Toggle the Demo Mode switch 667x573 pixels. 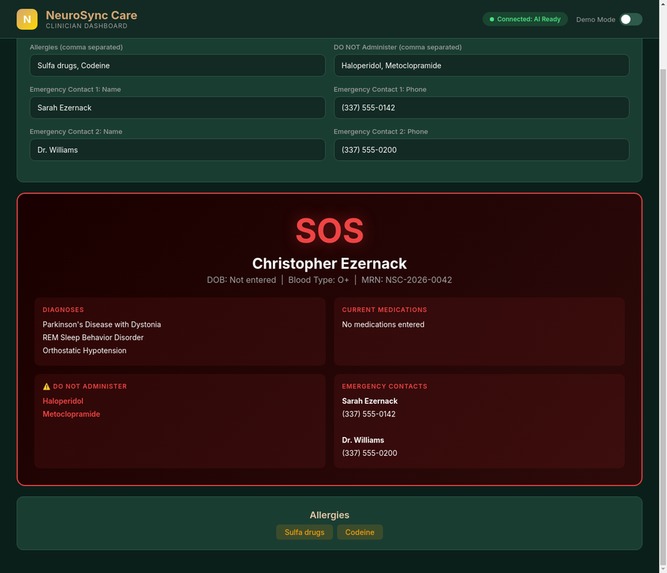631,19
